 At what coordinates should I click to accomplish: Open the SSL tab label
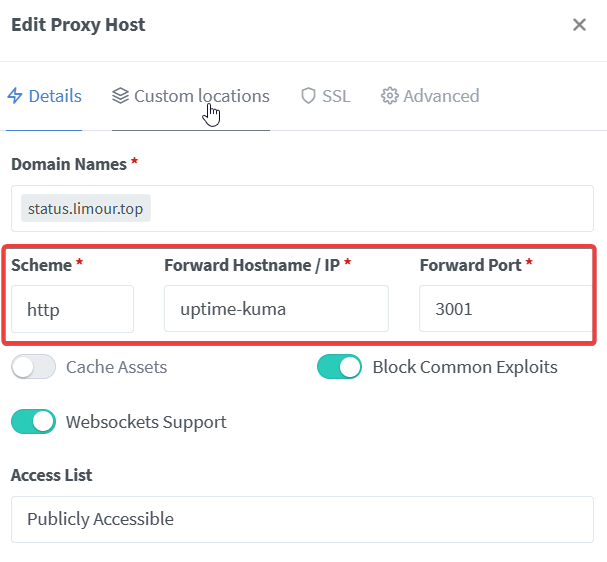click(x=336, y=96)
